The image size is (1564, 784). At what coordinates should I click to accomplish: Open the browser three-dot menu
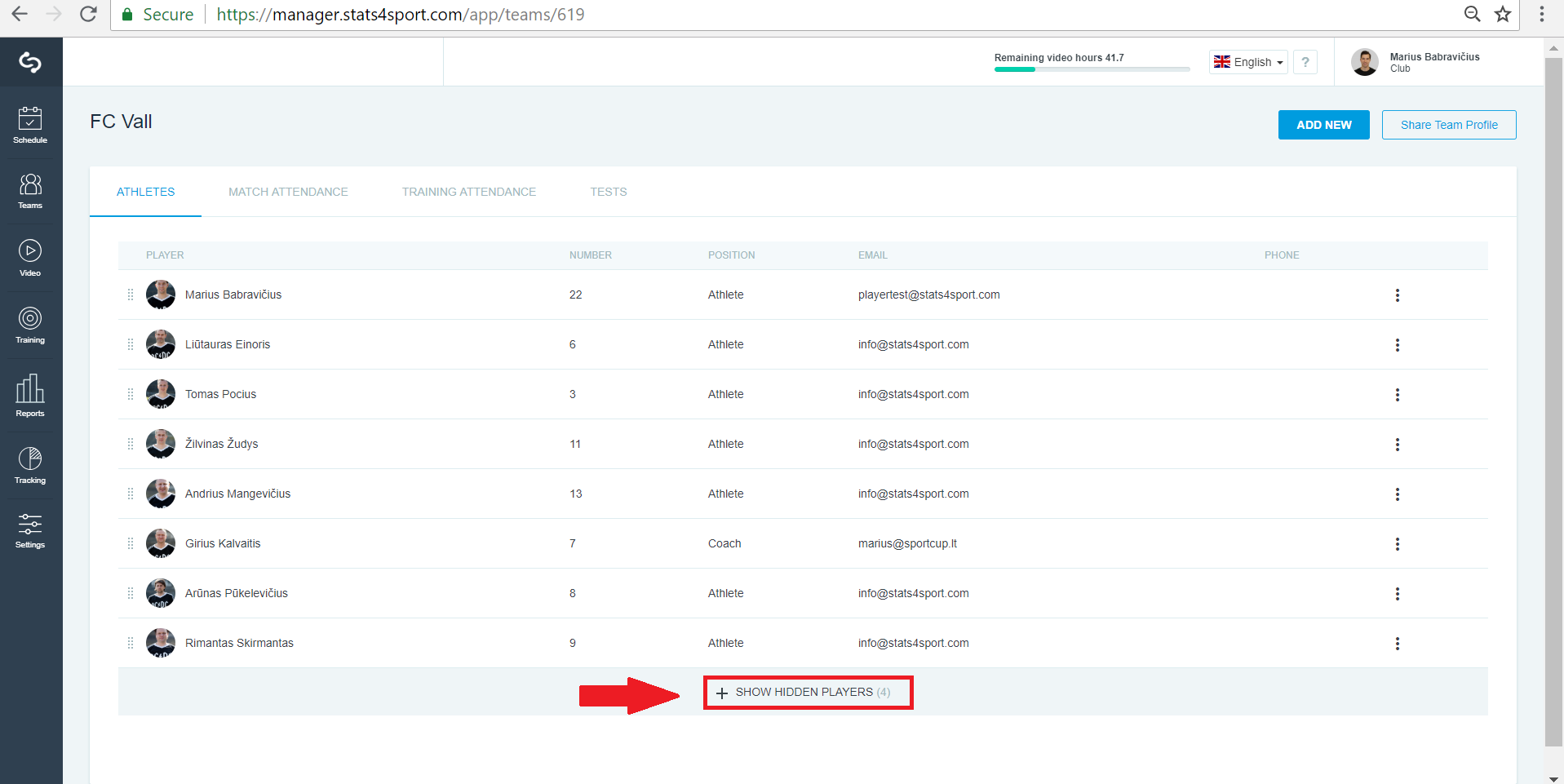[1542, 14]
